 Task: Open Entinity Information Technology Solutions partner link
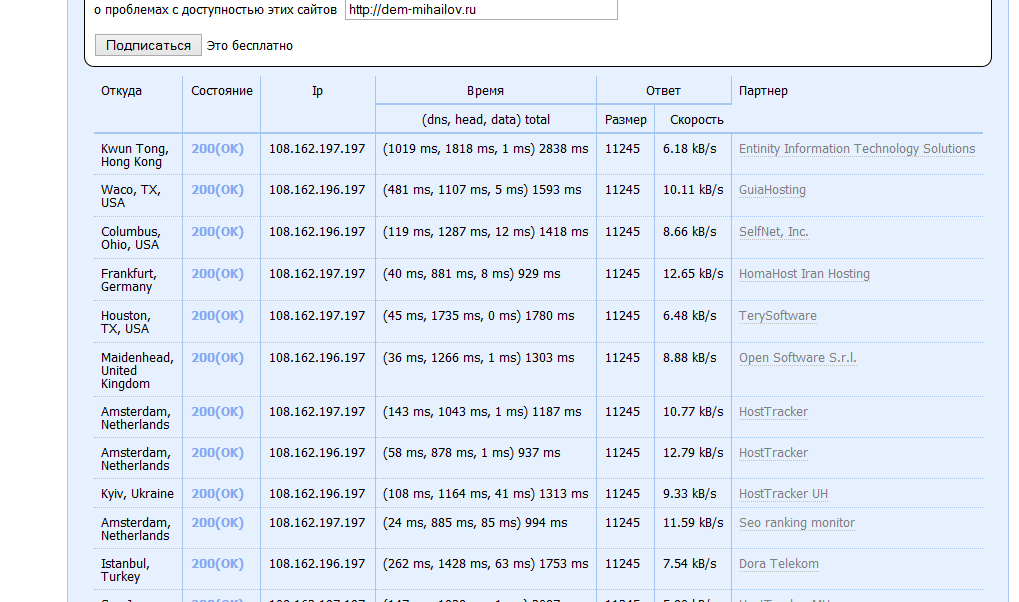(856, 149)
